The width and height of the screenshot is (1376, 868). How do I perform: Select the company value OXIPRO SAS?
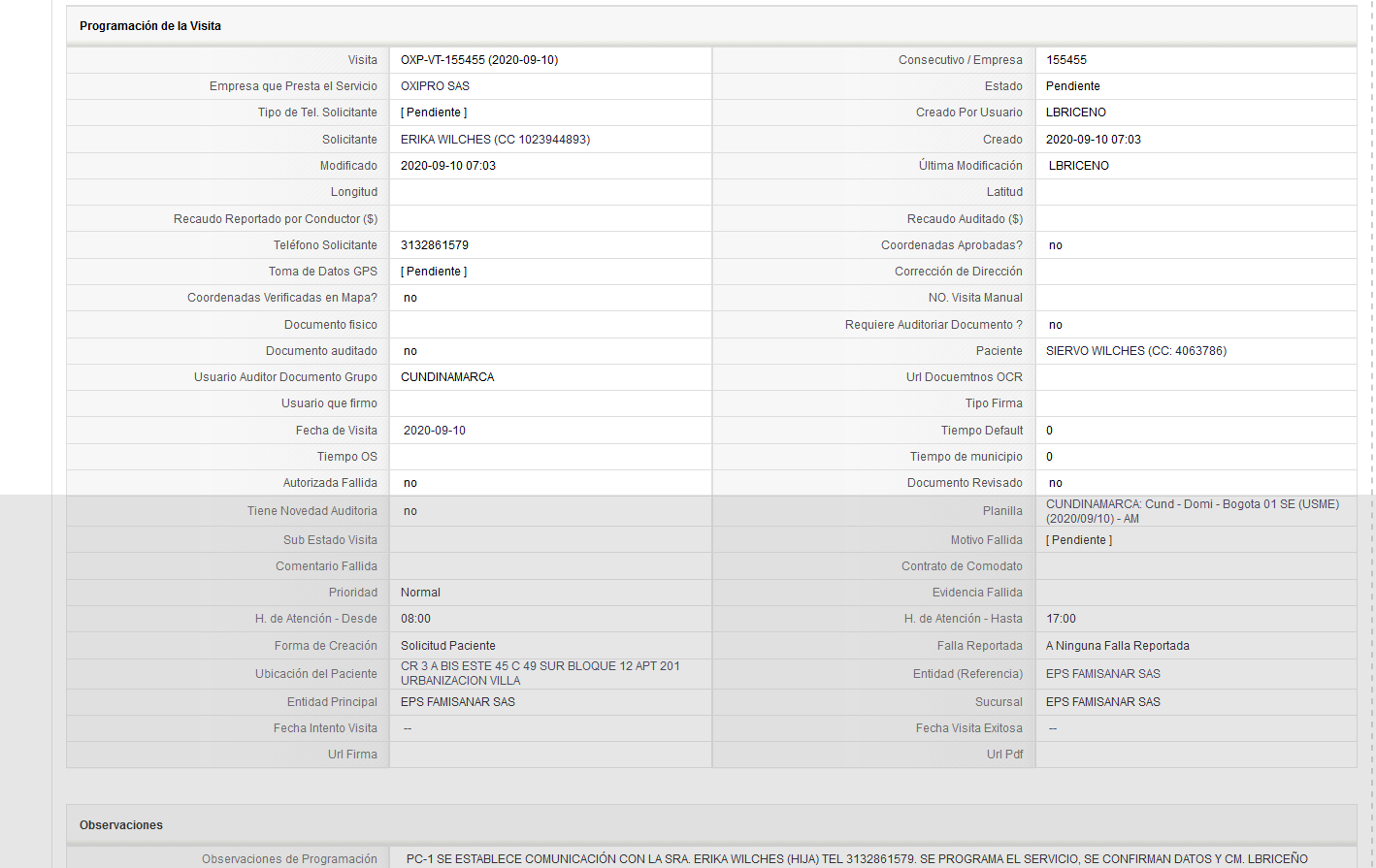coord(435,86)
